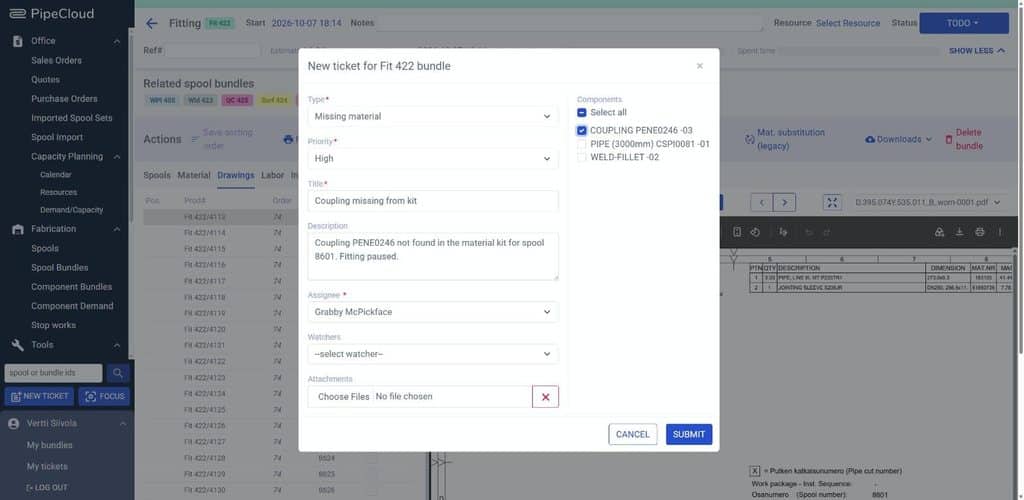Click the print icon in PDF toolbar
This screenshot has height=500, width=1024.
979,232
